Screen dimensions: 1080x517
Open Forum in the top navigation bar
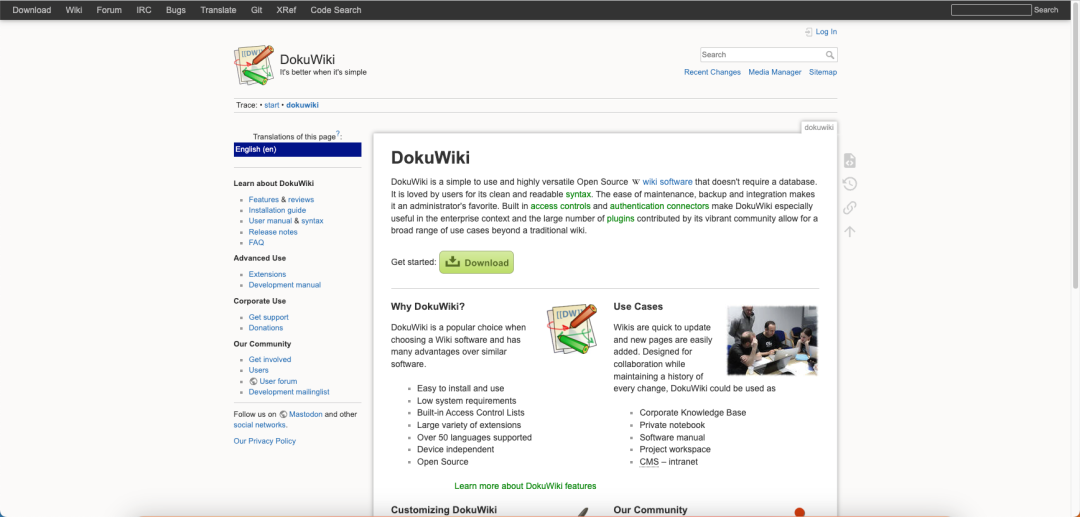(x=109, y=10)
